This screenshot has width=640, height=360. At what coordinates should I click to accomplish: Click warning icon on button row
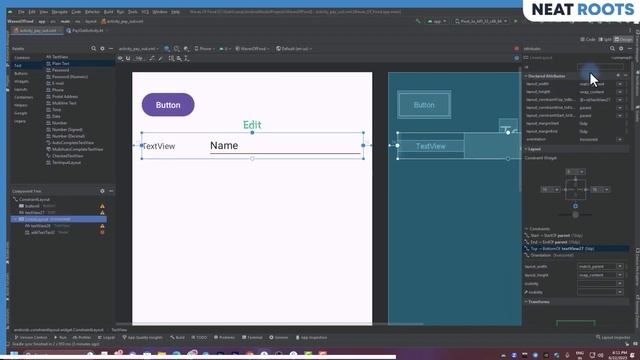[x=102, y=206]
